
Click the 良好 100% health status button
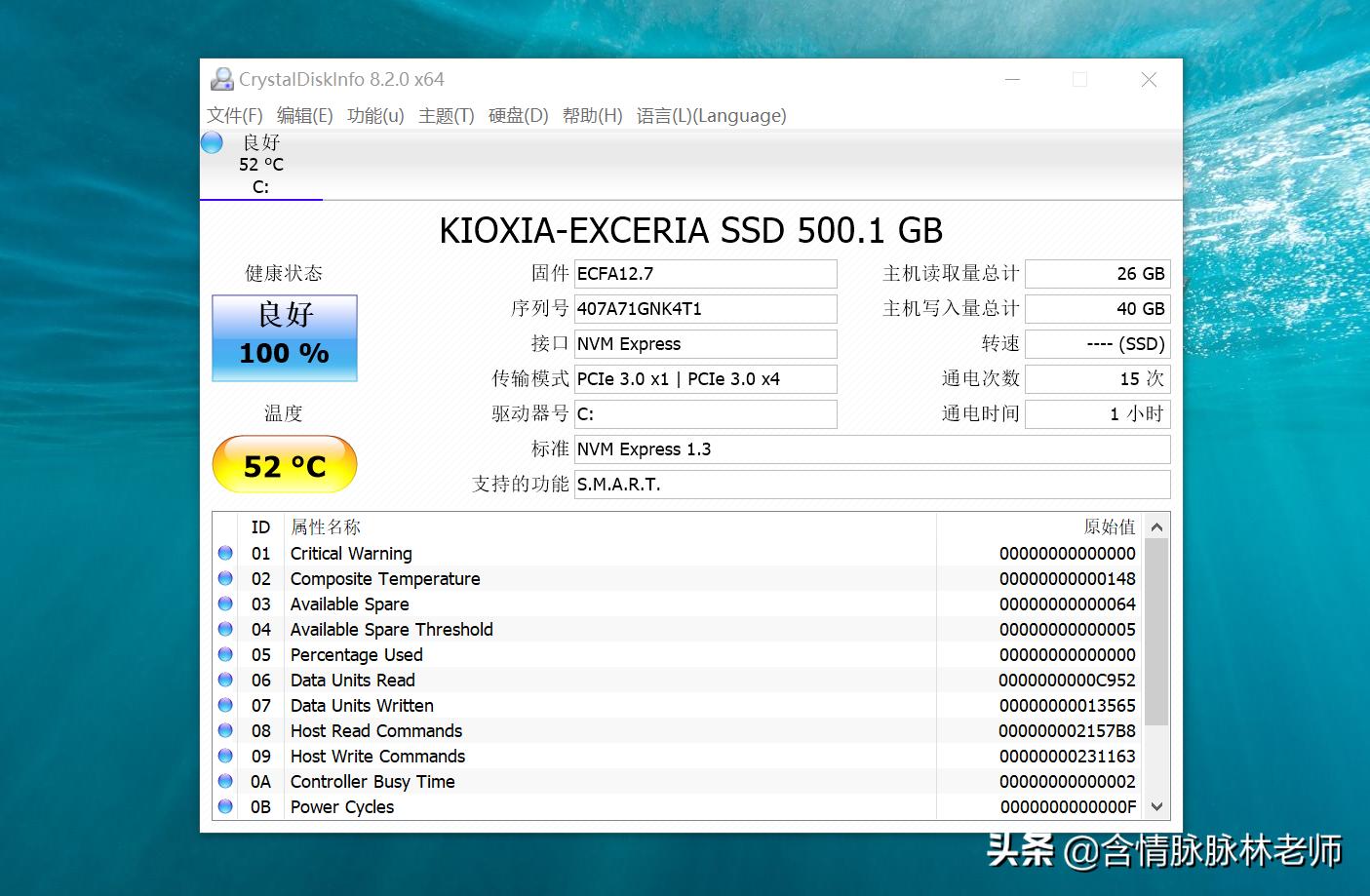[284, 336]
